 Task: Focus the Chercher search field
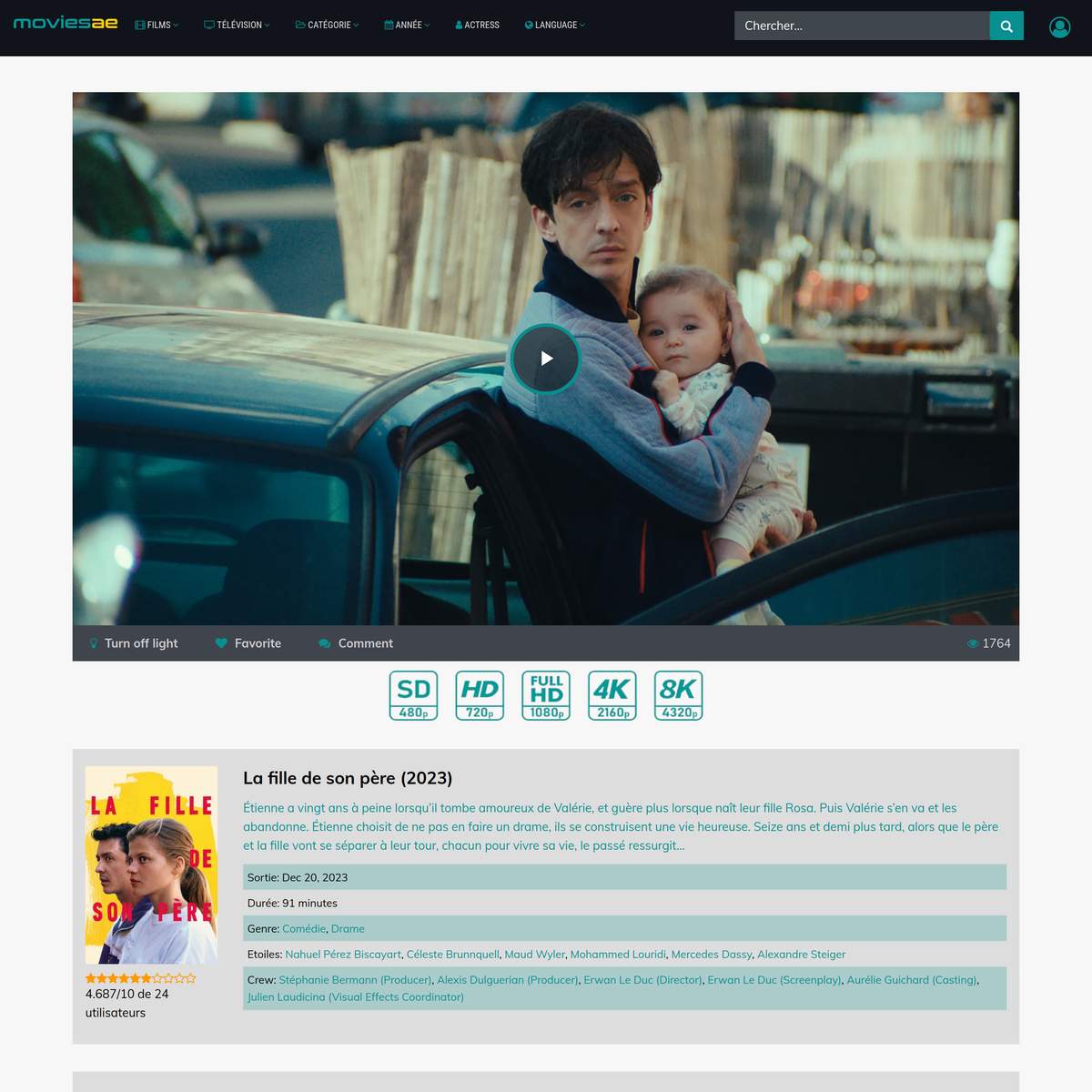[x=862, y=25]
